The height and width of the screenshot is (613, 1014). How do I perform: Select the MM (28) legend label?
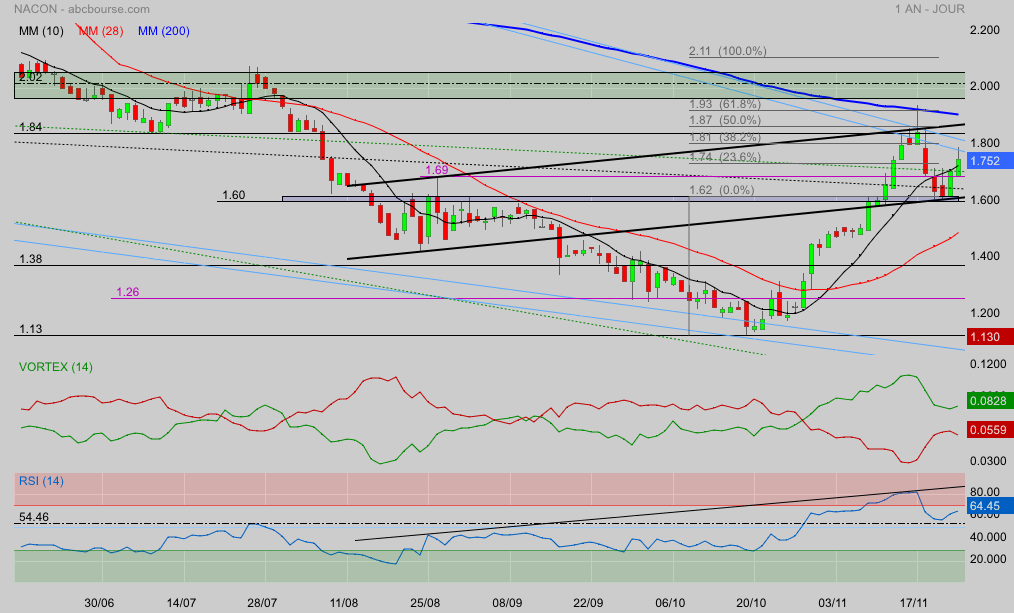101,31
